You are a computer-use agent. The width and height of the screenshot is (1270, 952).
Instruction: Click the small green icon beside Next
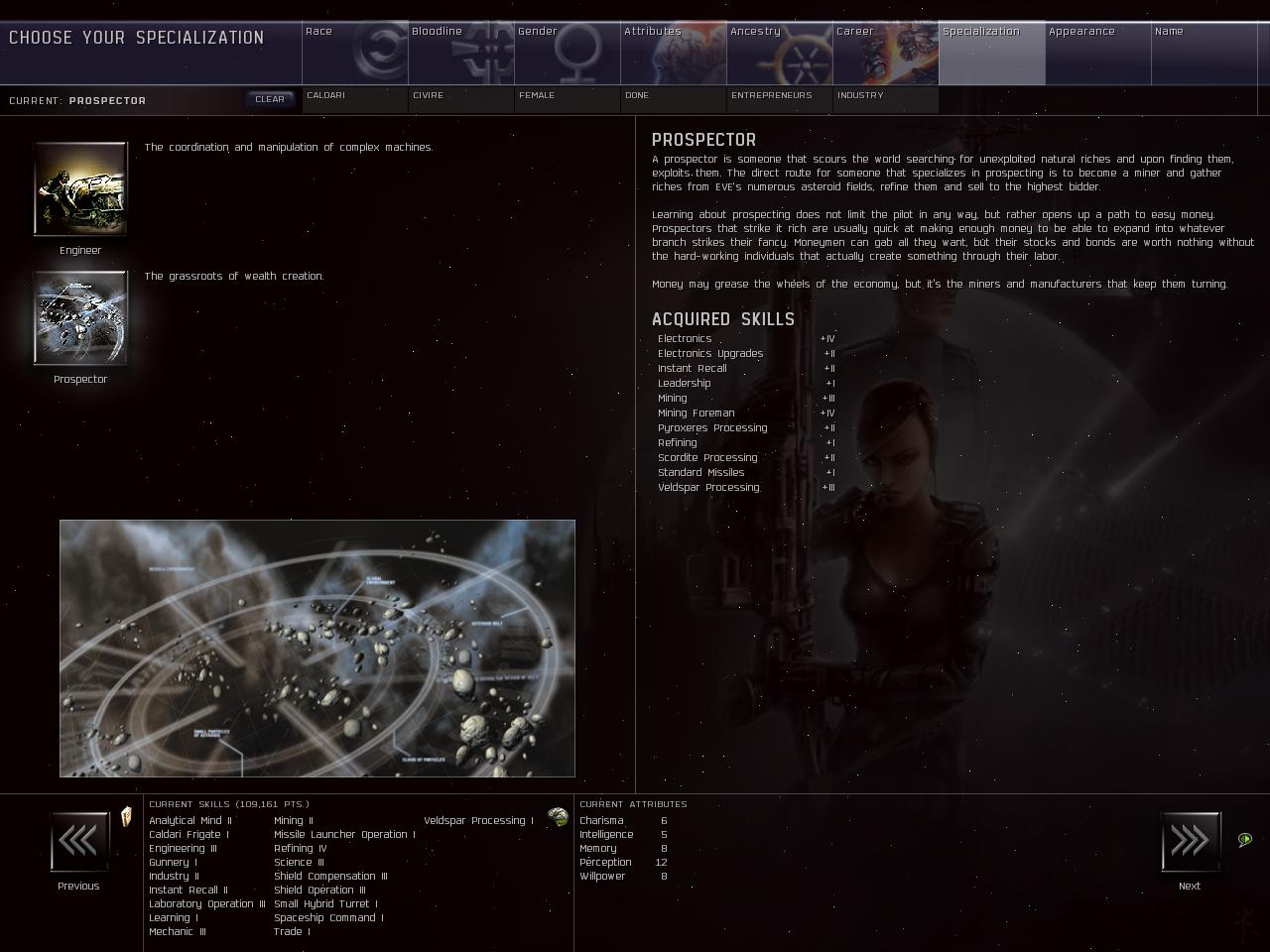click(x=1245, y=840)
